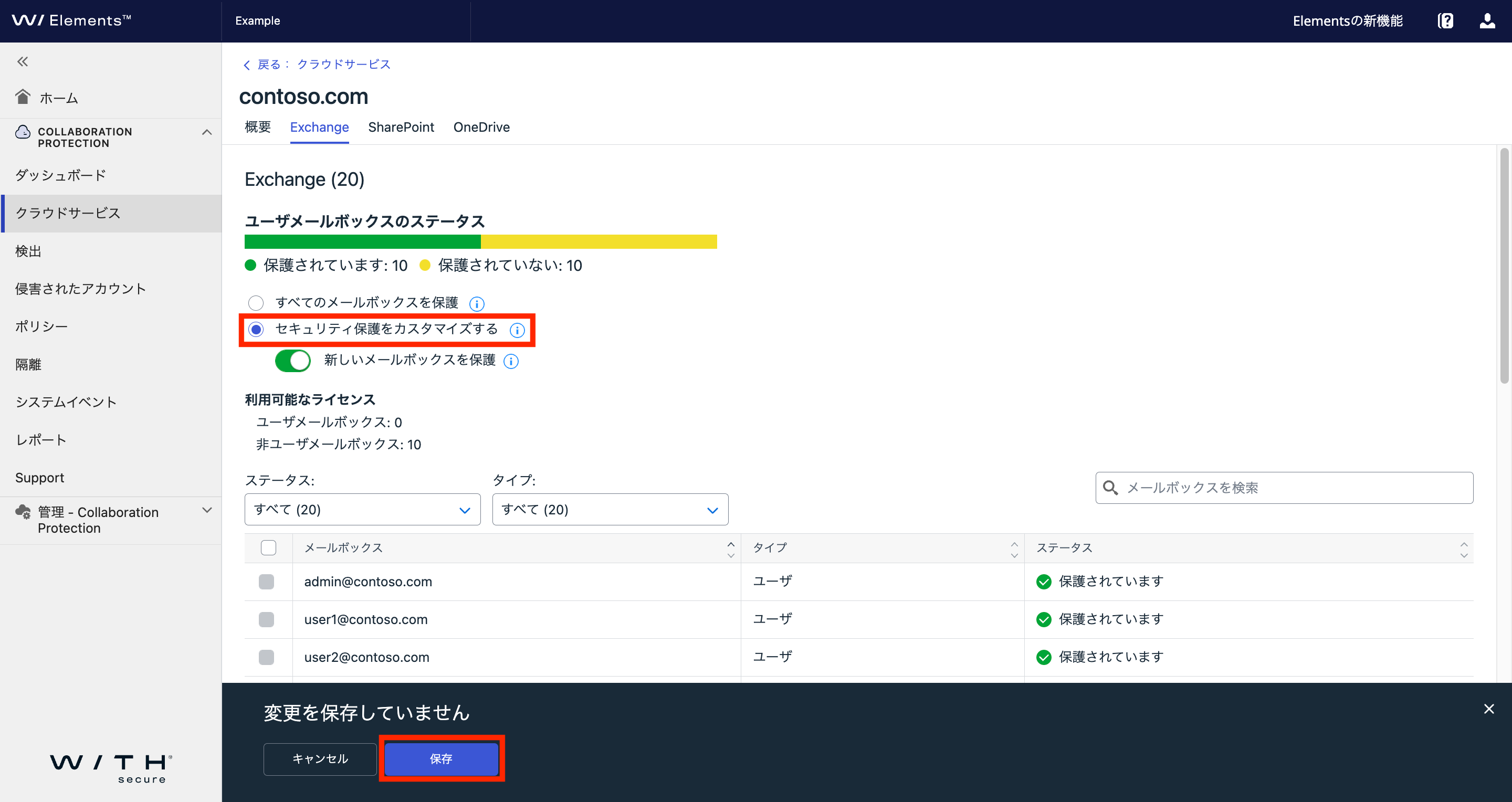Switch to the Exchange tab

coord(319,128)
